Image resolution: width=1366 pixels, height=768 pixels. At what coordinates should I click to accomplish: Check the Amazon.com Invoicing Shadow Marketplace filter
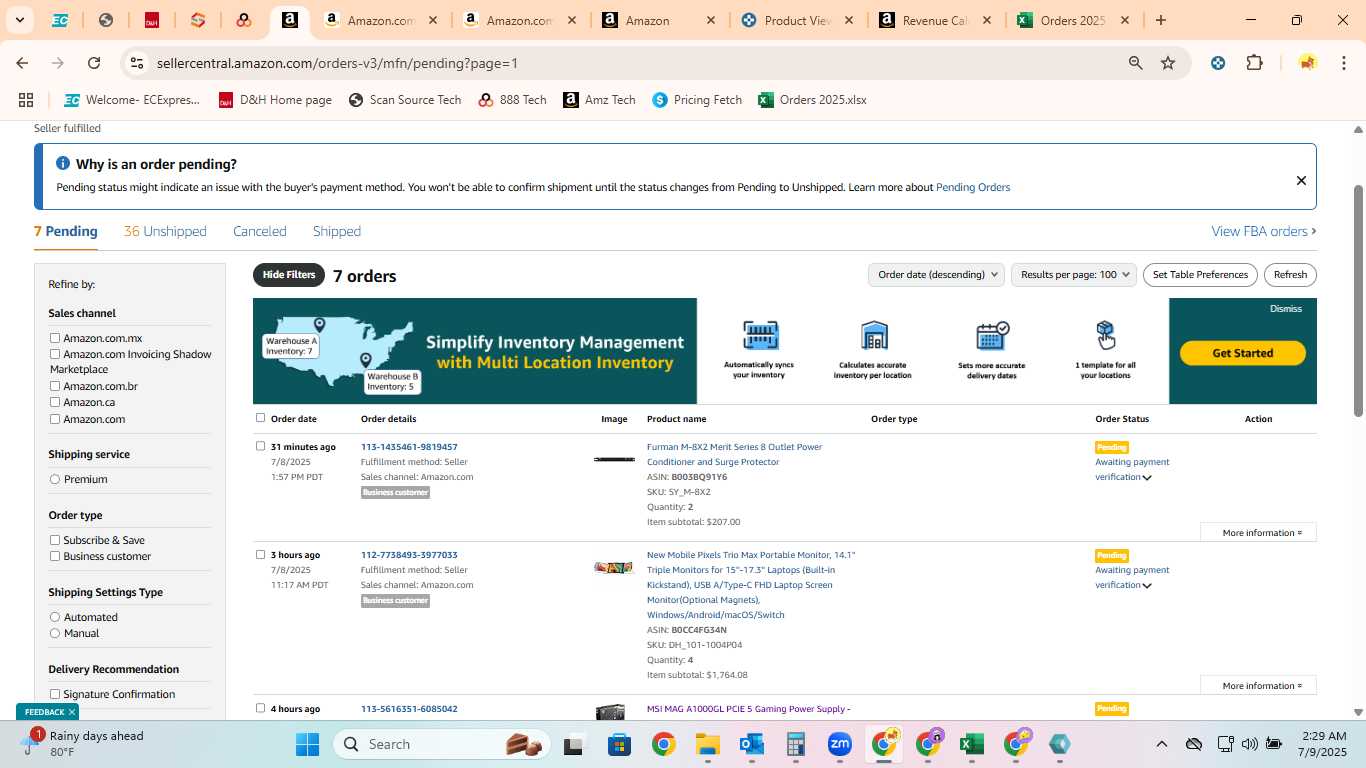pos(55,354)
